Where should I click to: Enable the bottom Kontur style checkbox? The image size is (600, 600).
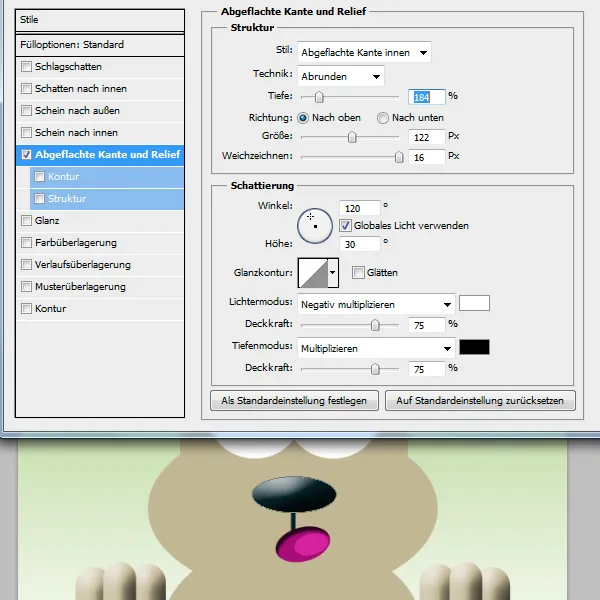pos(26,309)
